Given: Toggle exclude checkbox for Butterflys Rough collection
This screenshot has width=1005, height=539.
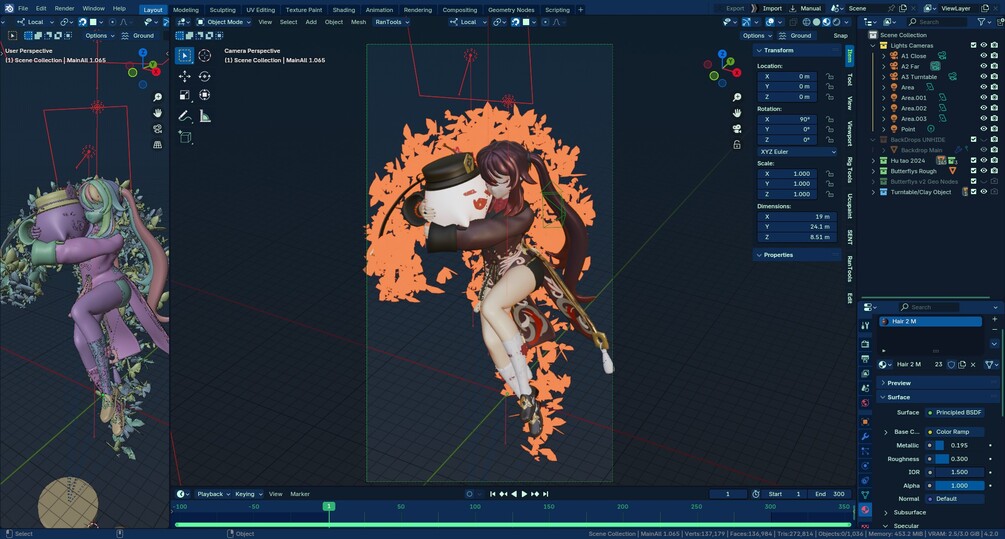Looking at the screenshot, I should (x=973, y=171).
